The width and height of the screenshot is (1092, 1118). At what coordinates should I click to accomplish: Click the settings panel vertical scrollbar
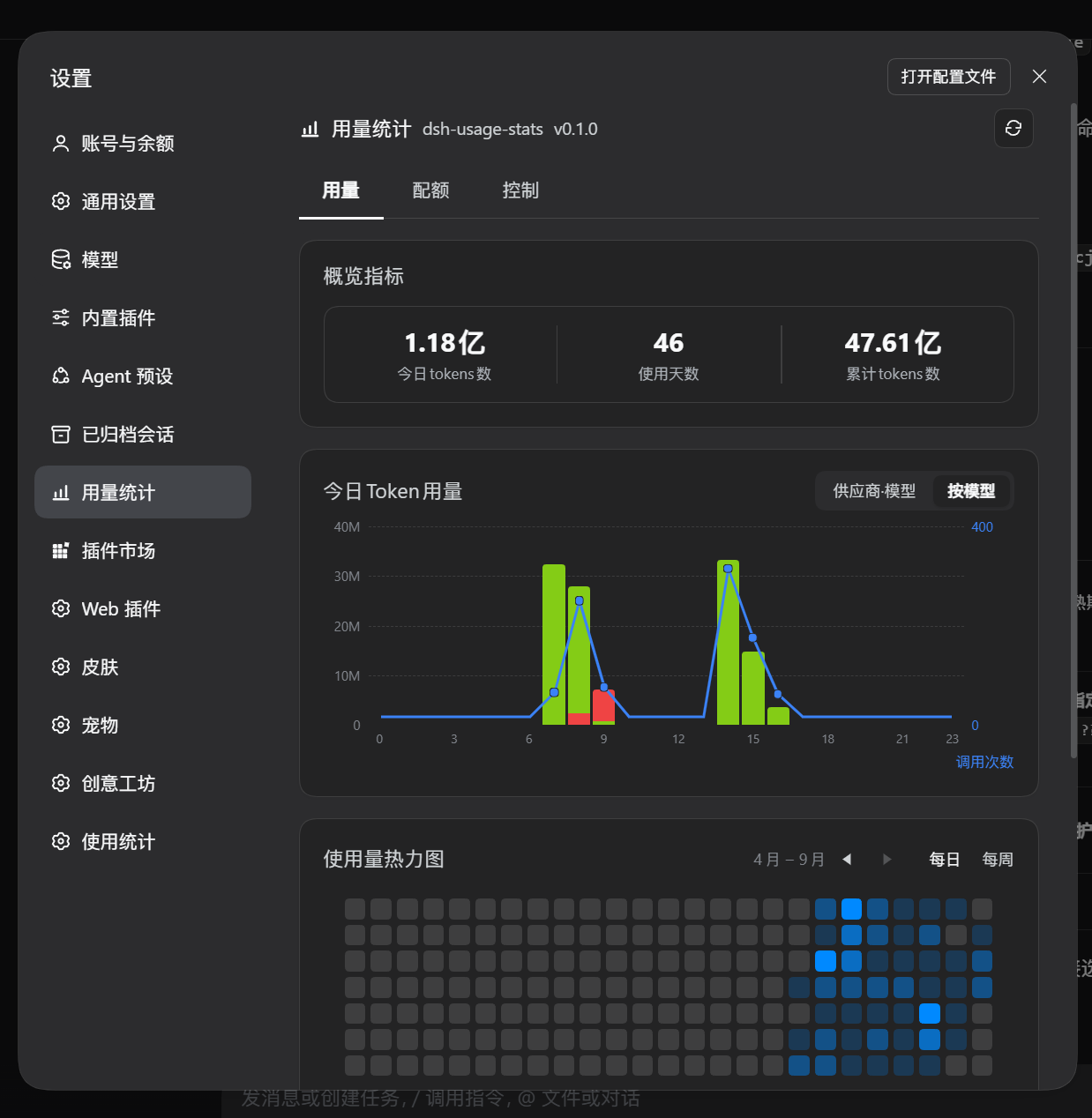tap(1073, 431)
